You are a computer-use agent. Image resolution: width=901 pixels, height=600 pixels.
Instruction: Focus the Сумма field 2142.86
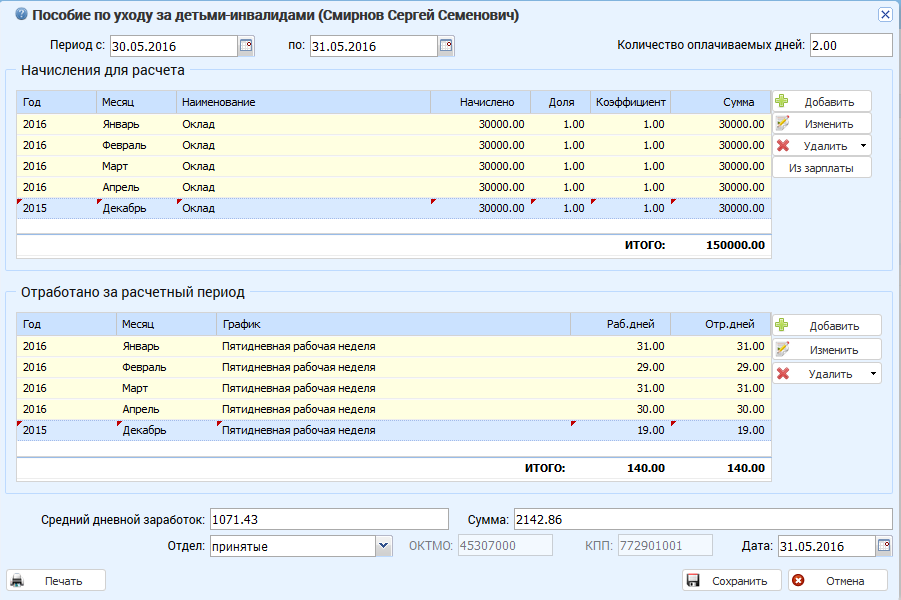tap(703, 519)
